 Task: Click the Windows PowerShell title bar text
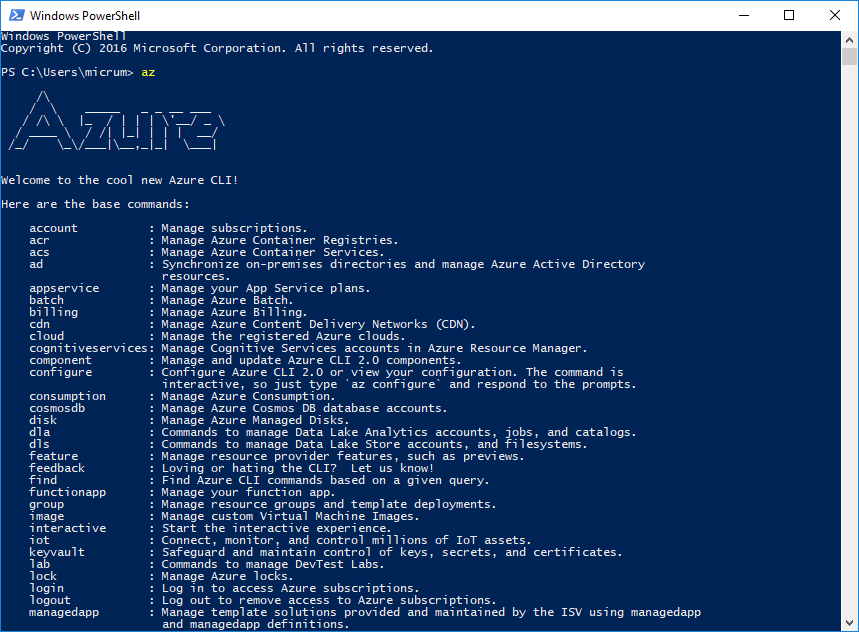coord(88,15)
